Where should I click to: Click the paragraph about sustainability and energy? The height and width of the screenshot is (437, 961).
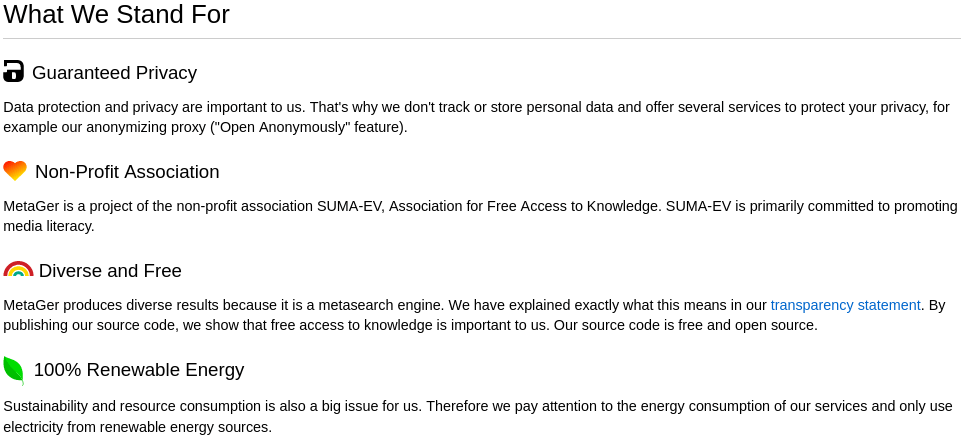tap(477, 416)
